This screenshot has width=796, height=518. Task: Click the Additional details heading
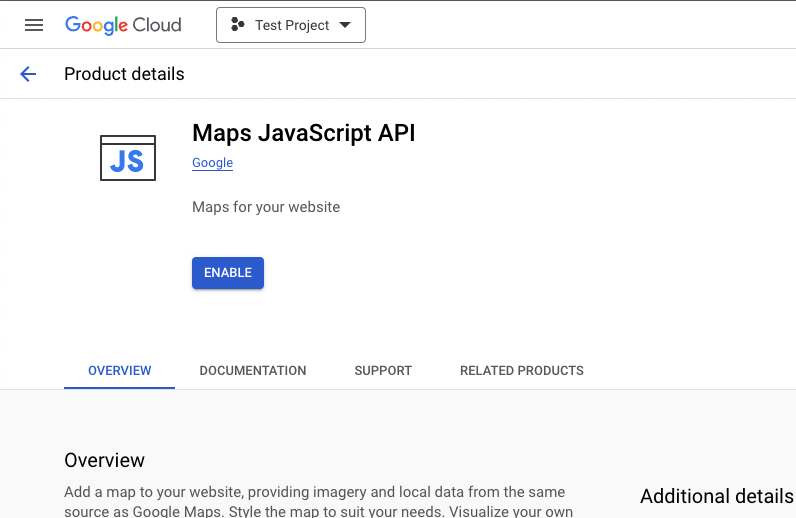coord(716,496)
